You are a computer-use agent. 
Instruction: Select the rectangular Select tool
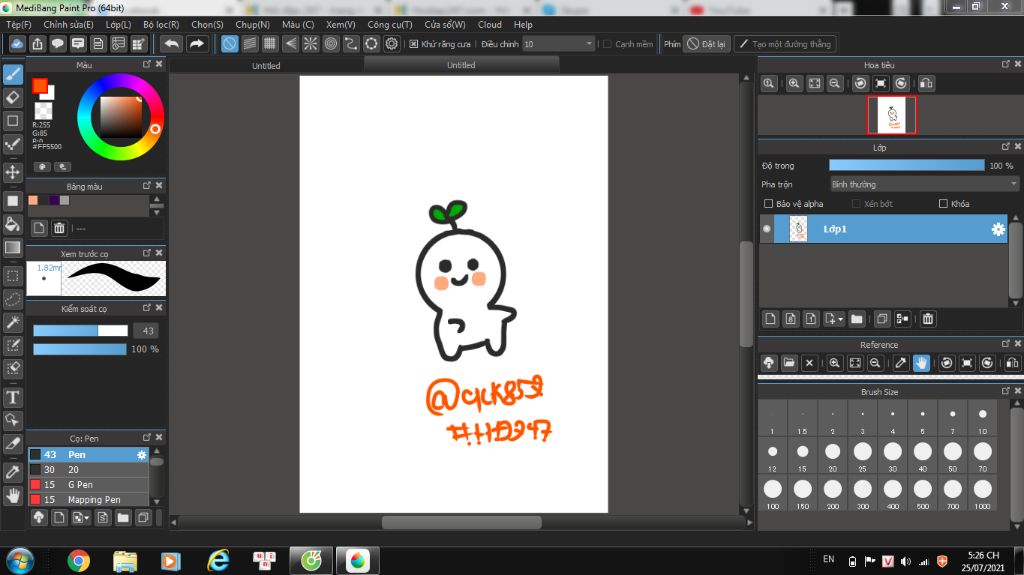12,276
